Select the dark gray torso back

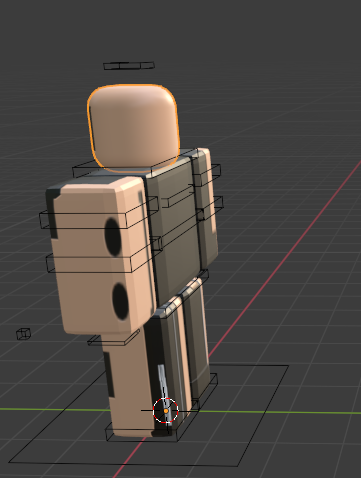click(173, 230)
